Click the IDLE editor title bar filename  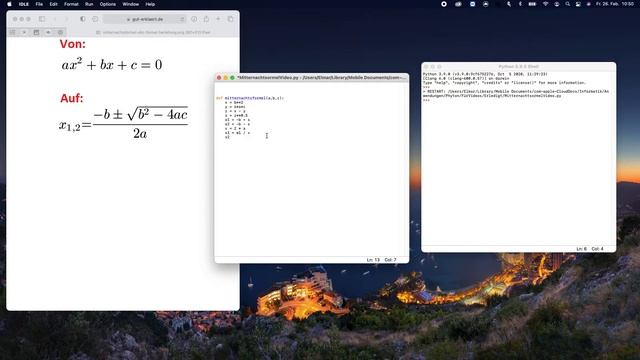tap(321, 77)
